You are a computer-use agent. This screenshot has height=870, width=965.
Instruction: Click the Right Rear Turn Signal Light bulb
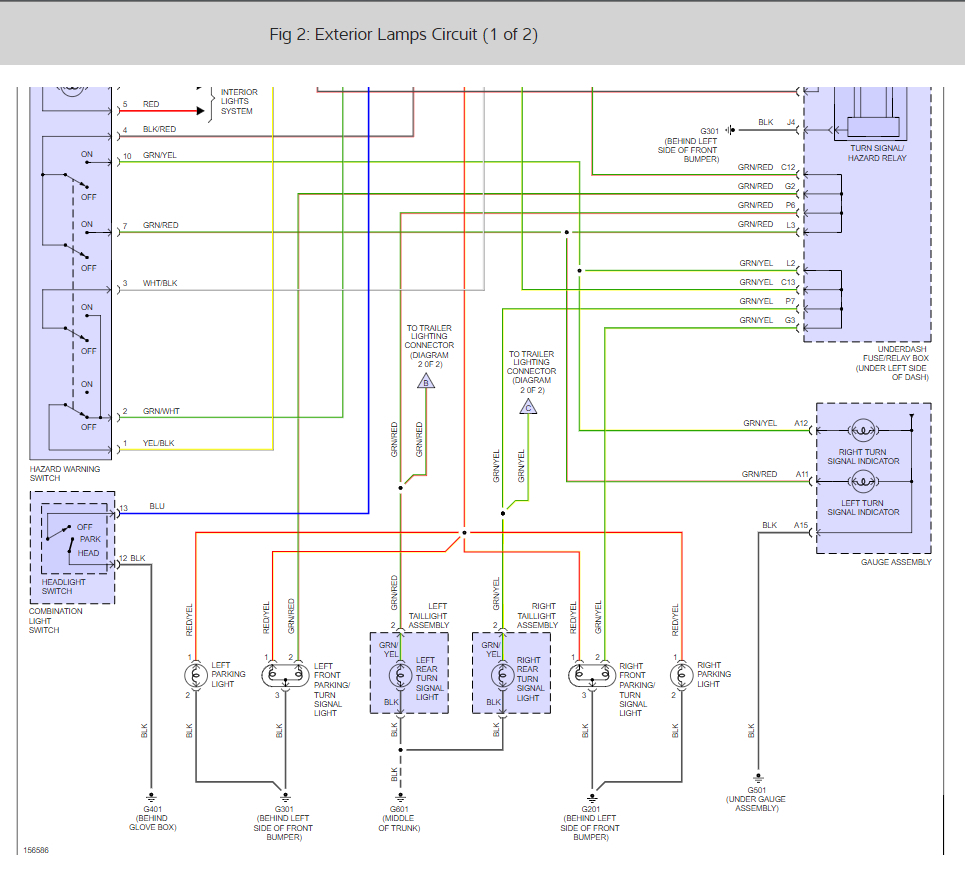coord(503,676)
